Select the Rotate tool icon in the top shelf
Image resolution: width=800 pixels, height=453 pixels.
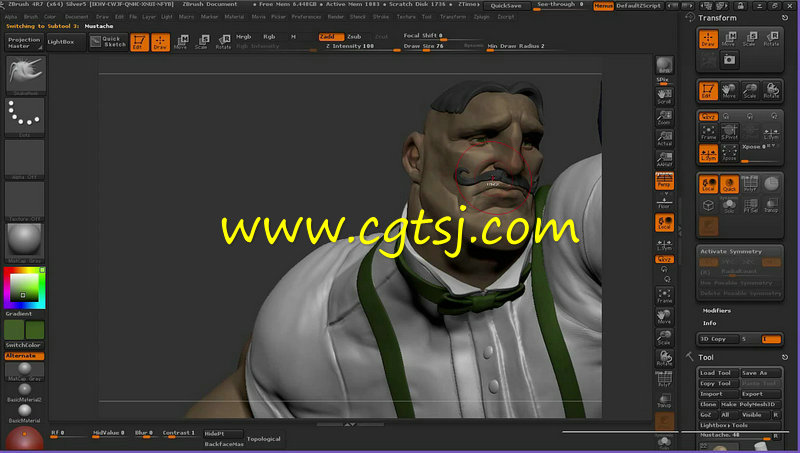coord(223,42)
